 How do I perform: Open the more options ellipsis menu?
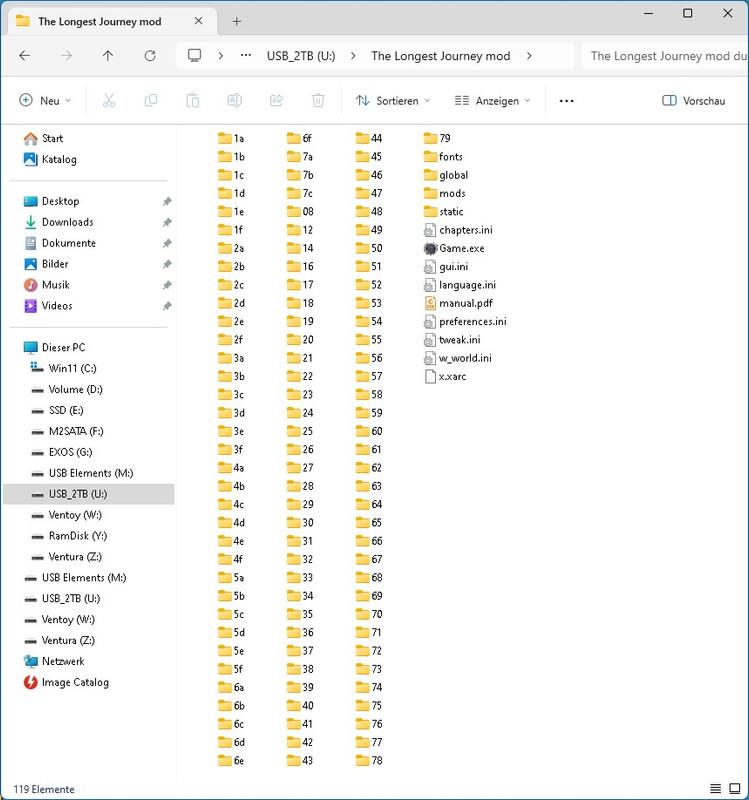pos(566,101)
